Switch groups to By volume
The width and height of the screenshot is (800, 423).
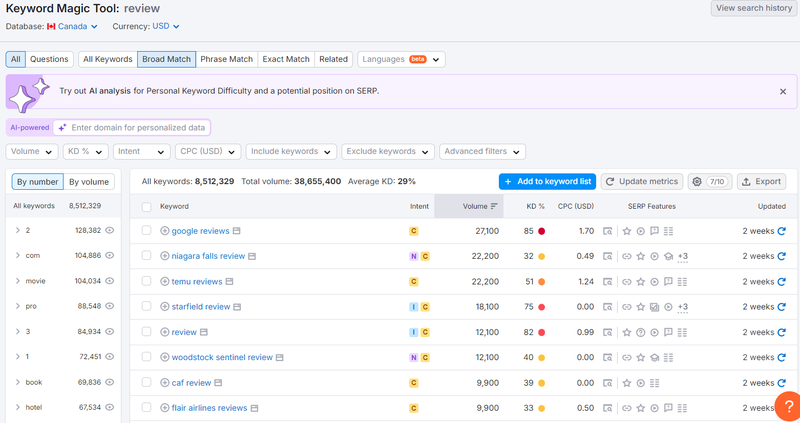tap(89, 182)
